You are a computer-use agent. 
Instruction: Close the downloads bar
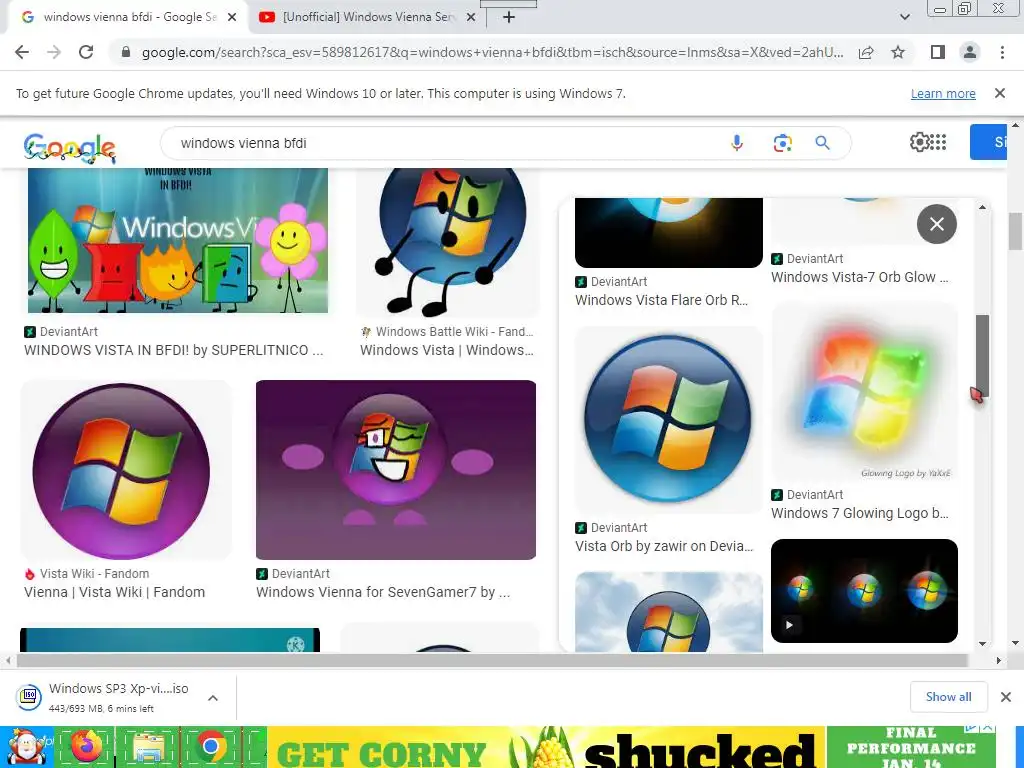point(1006,697)
